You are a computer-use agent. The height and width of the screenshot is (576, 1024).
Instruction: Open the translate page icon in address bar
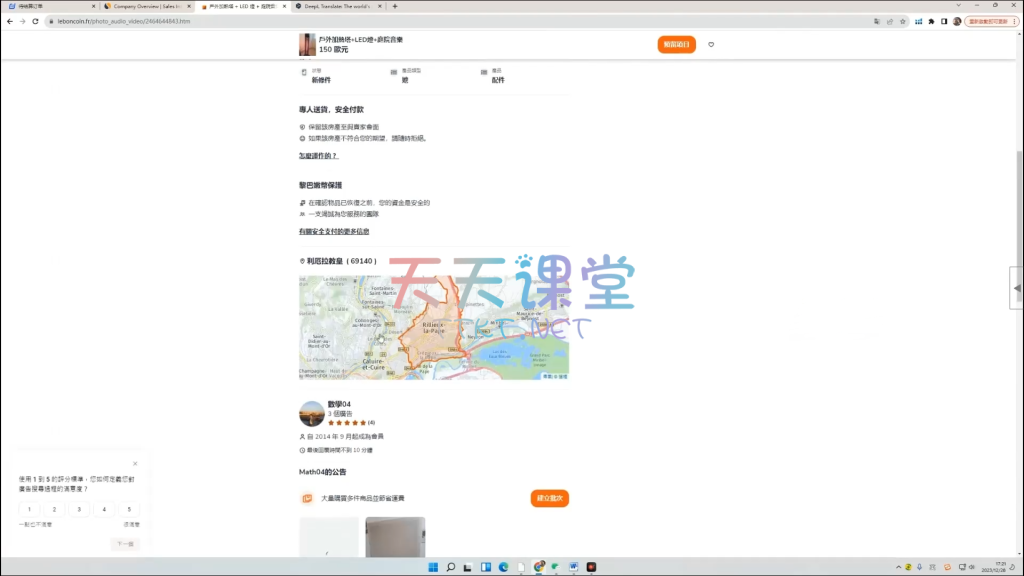[876, 20]
